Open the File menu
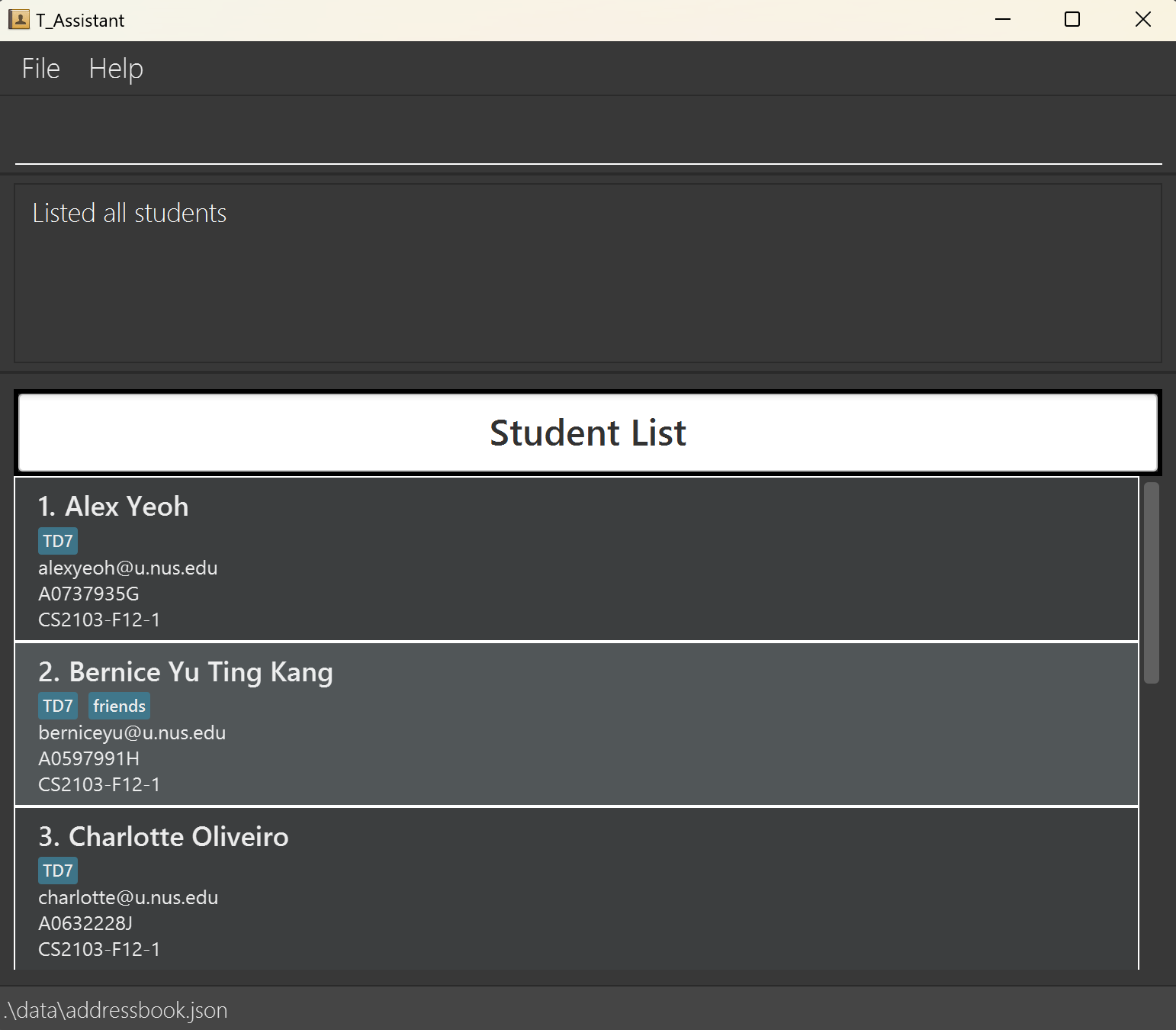This screenshot has height=1030, width=1176. point(40,69)
